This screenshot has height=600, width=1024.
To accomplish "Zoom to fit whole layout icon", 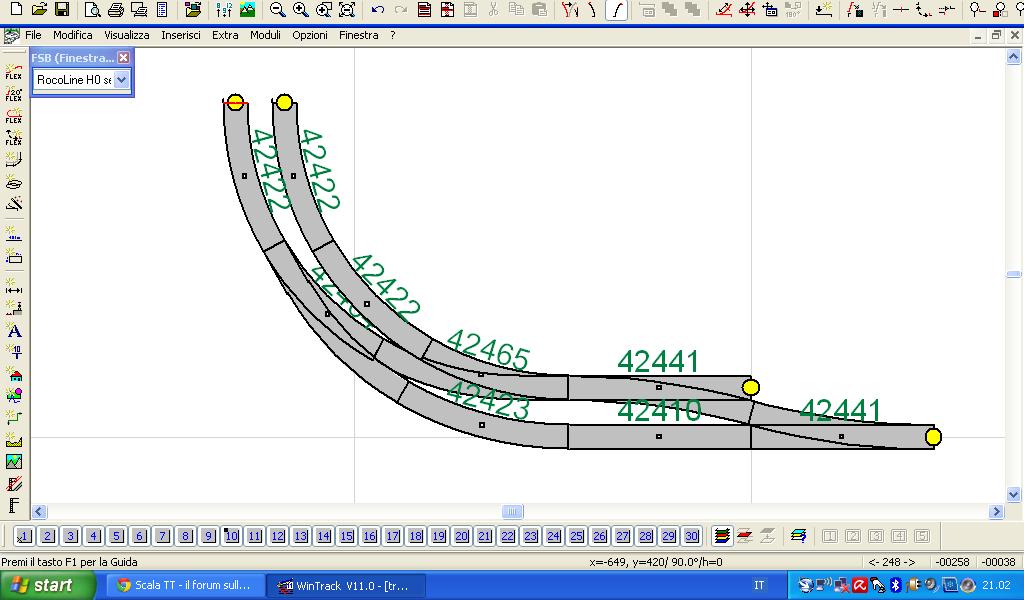I will tap(347, 9).
